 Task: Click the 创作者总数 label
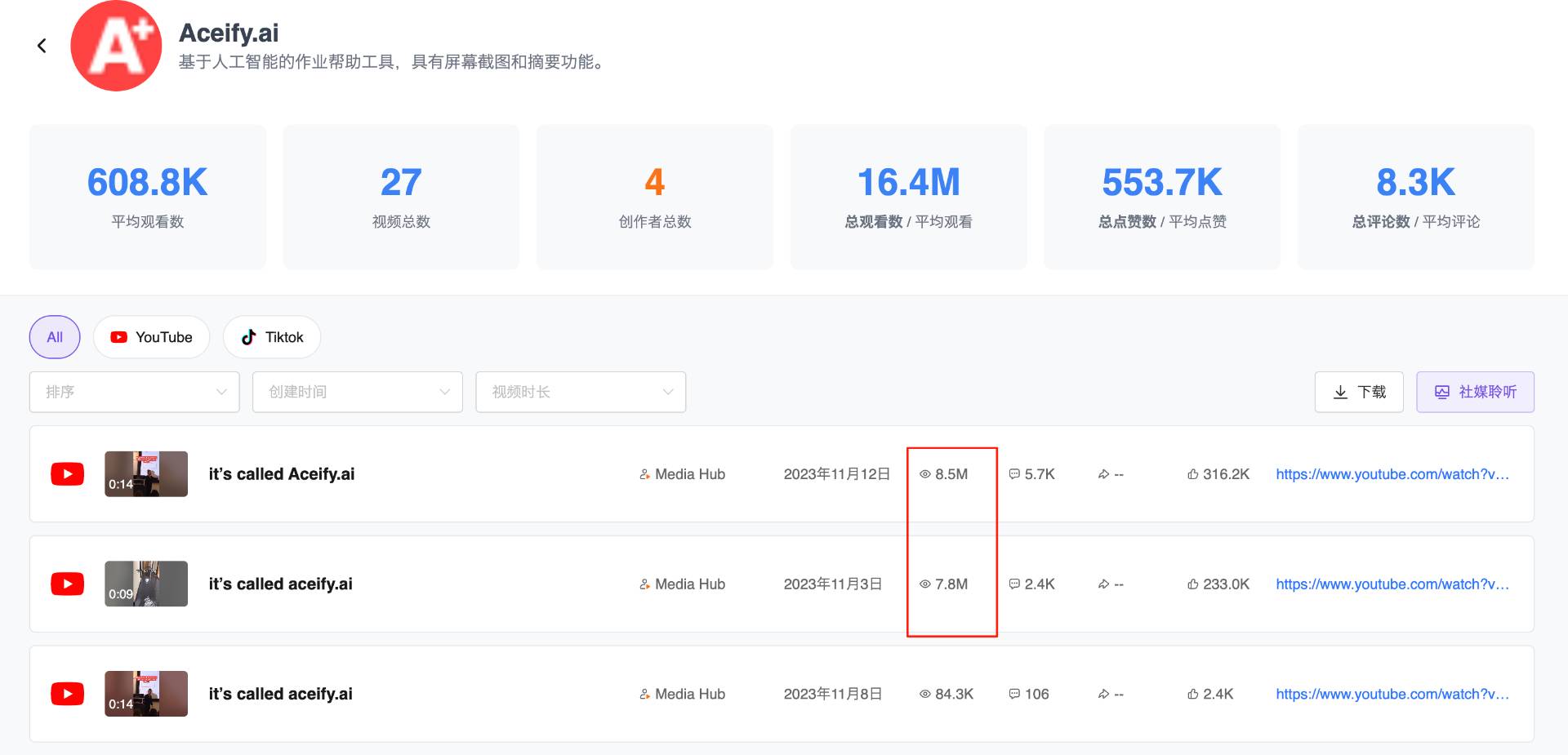[x=655, y=222]
